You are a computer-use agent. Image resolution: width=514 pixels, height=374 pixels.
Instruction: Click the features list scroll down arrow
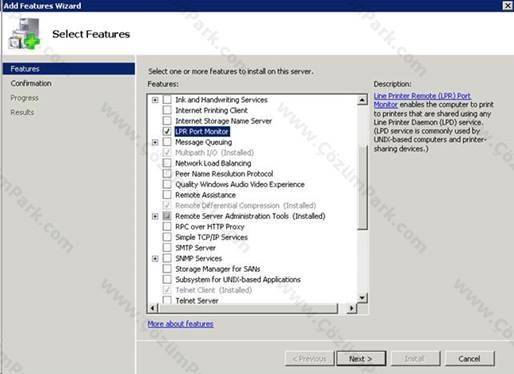[x=362, y=298]
